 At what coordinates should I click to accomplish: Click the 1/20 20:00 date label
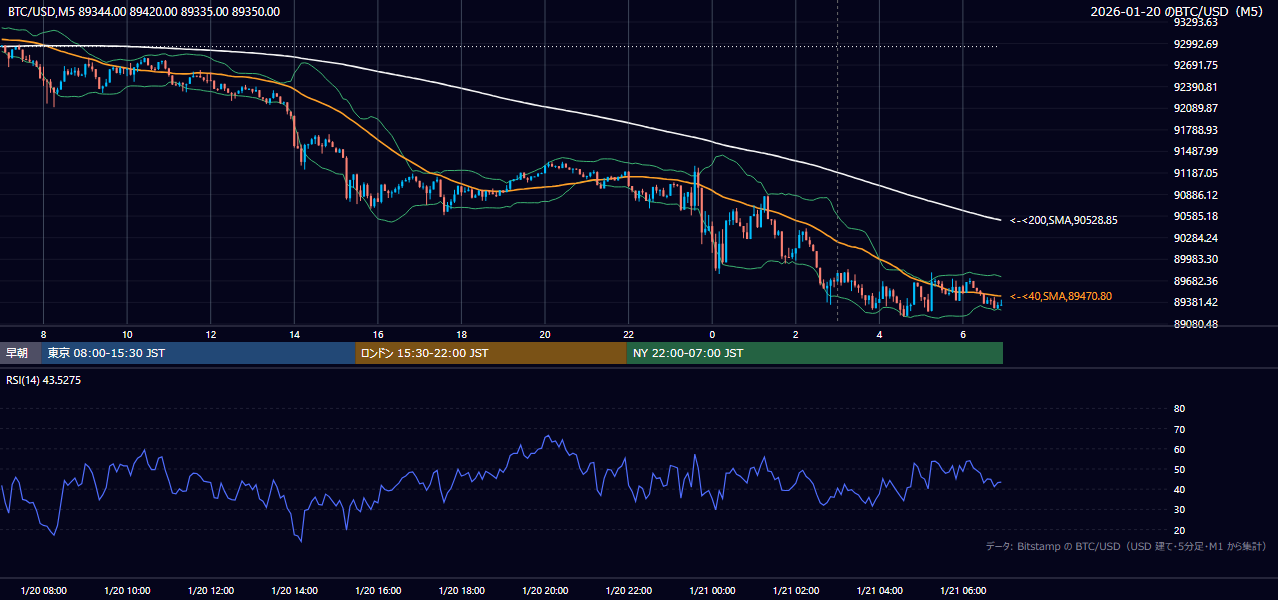[x=545, y=591]
